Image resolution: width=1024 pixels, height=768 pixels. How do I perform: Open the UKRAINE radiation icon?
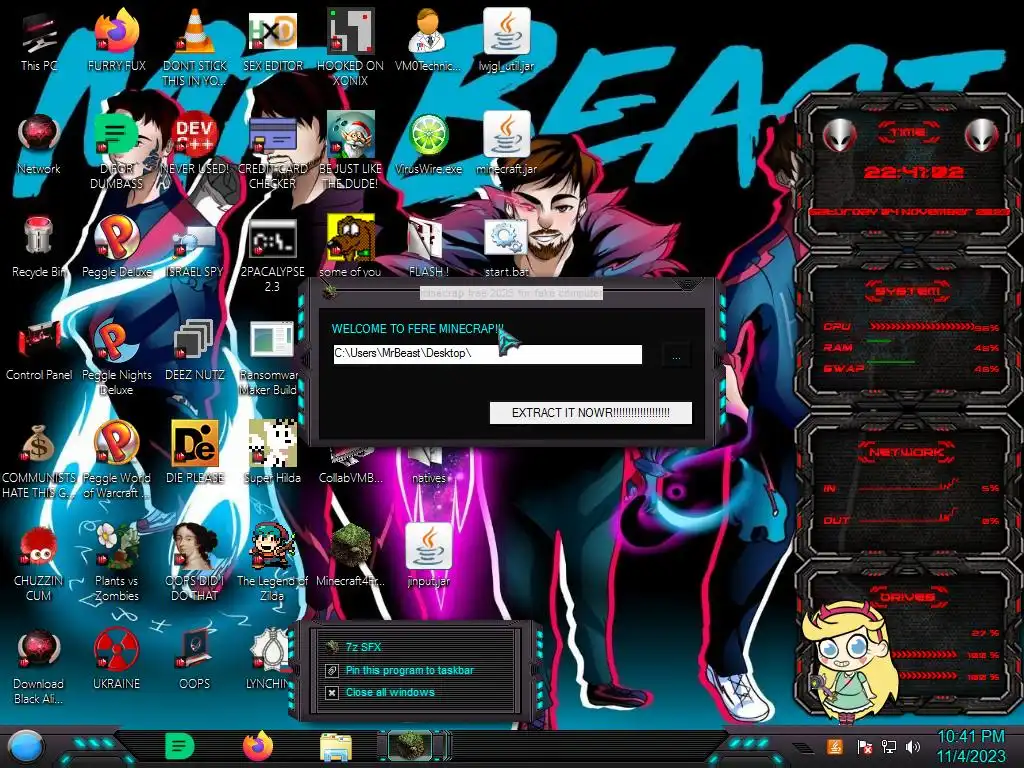(x=116, y=658)
